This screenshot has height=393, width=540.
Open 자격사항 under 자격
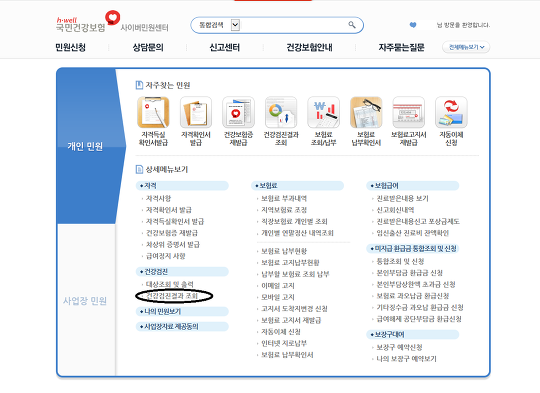pos(158,198)
